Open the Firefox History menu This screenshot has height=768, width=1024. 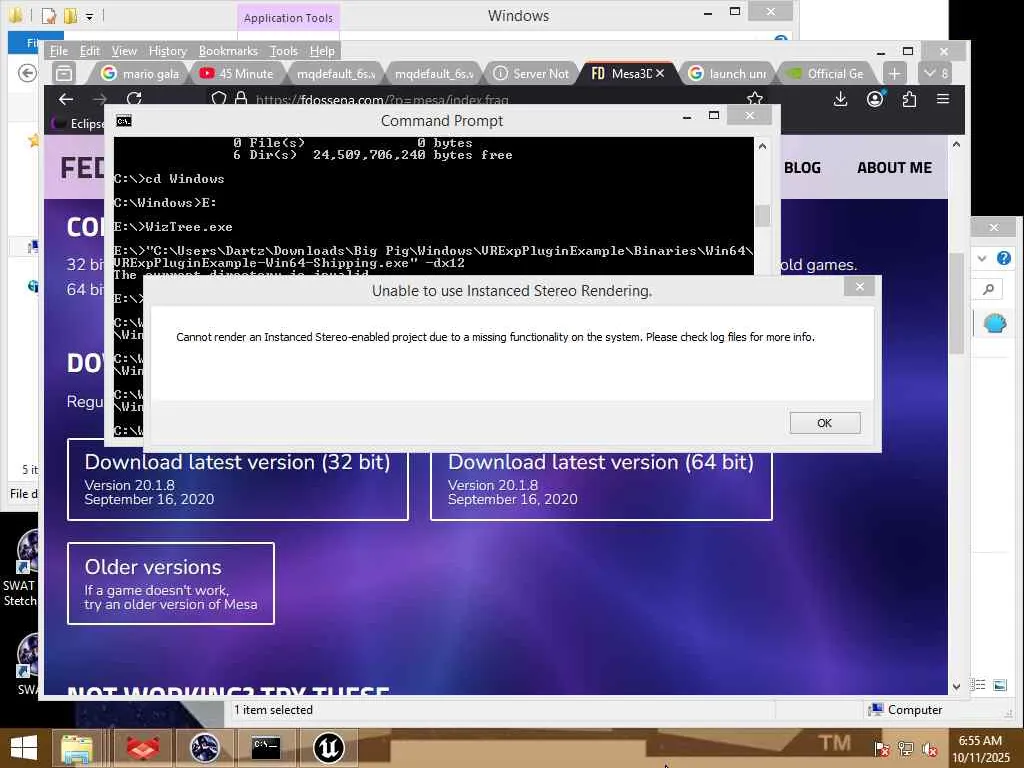pos(168,51)
